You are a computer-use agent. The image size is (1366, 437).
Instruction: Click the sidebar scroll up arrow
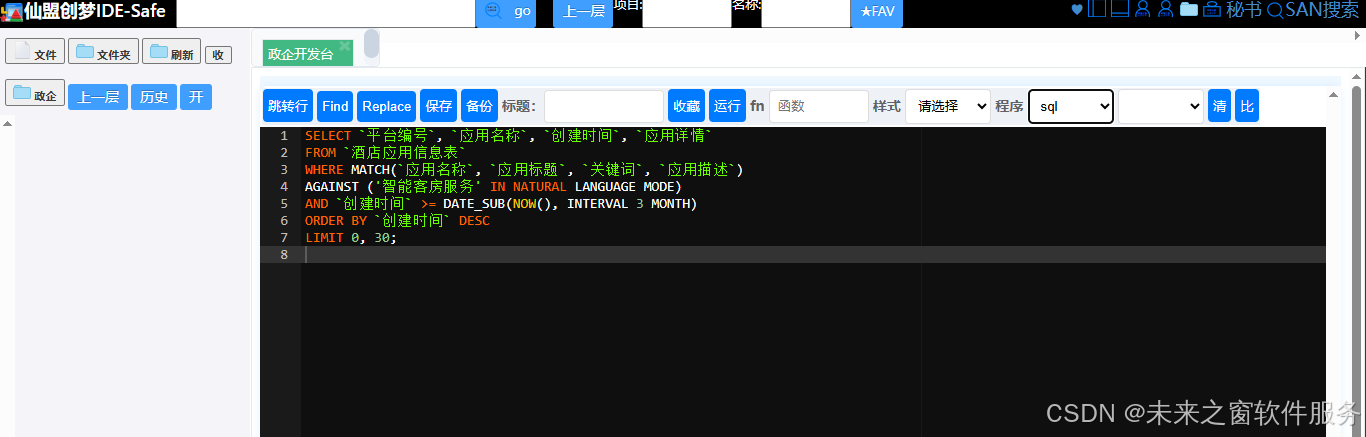[x=7, y=125]
